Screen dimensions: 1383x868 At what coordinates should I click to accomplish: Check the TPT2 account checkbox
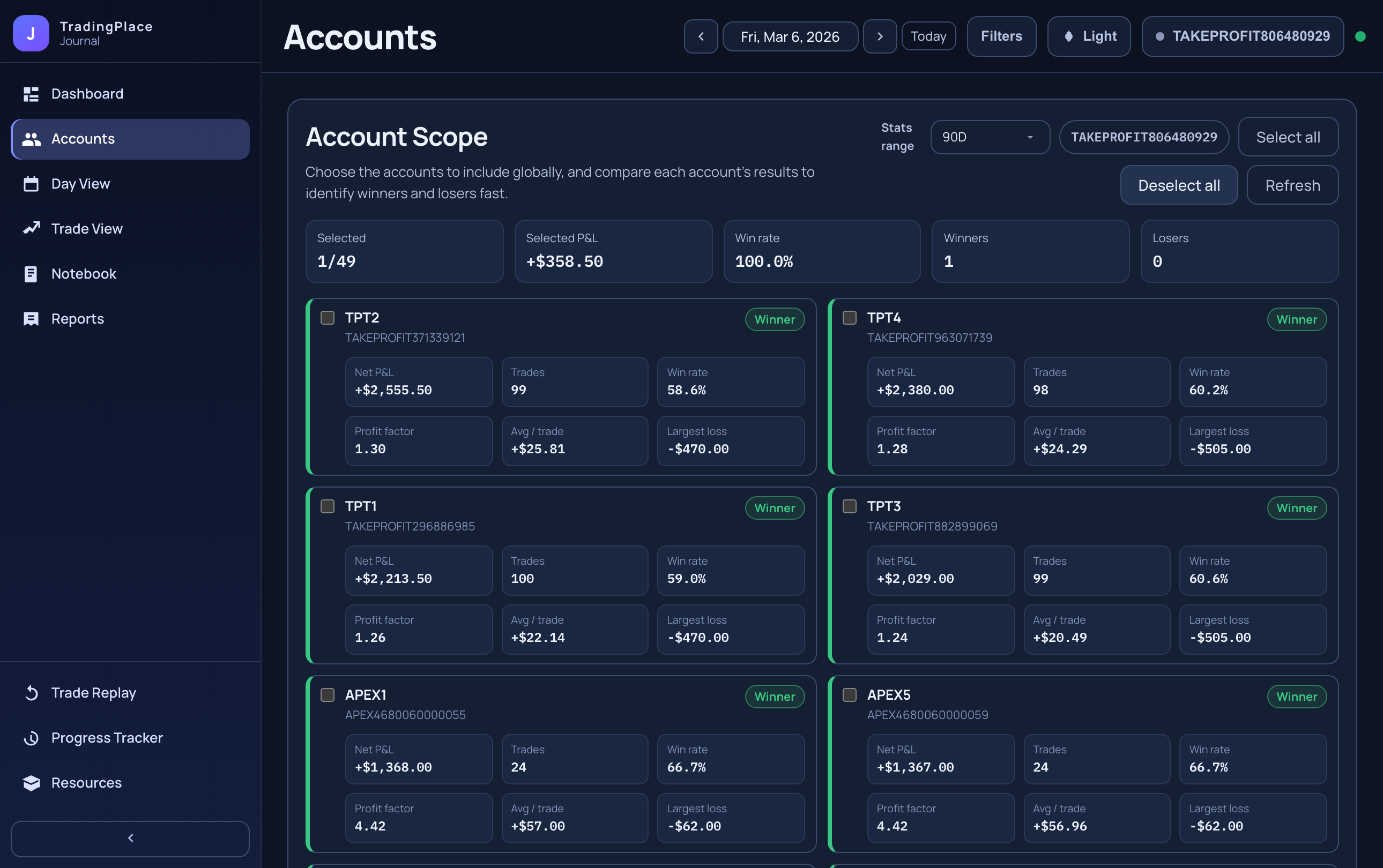coord(328,317)
